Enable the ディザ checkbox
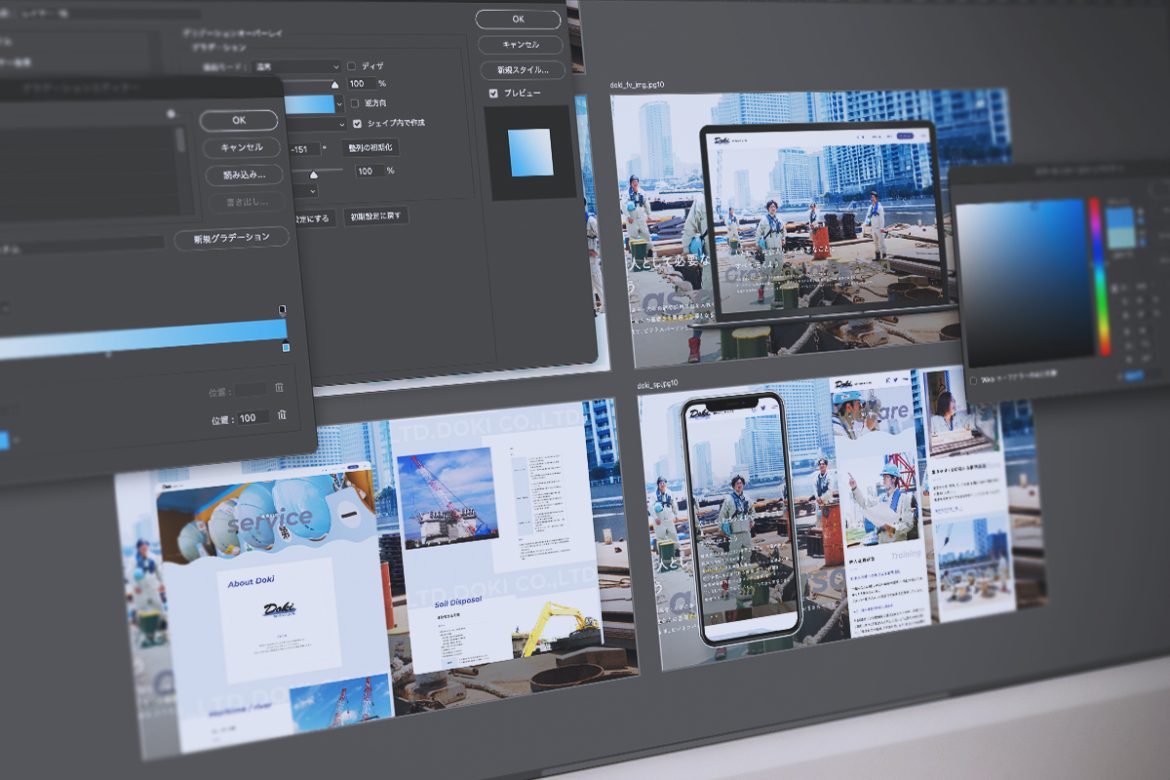 click(351, 66)
